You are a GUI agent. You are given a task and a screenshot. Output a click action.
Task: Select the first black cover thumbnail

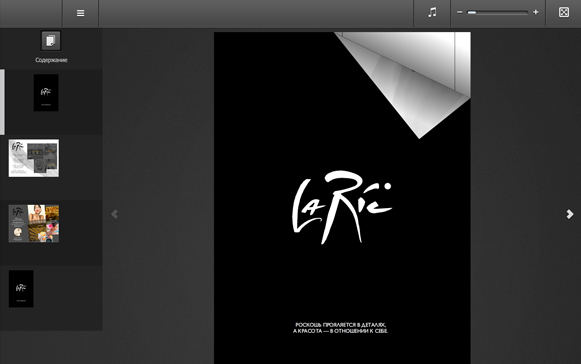pyautogui.click(x=46, y=93)
